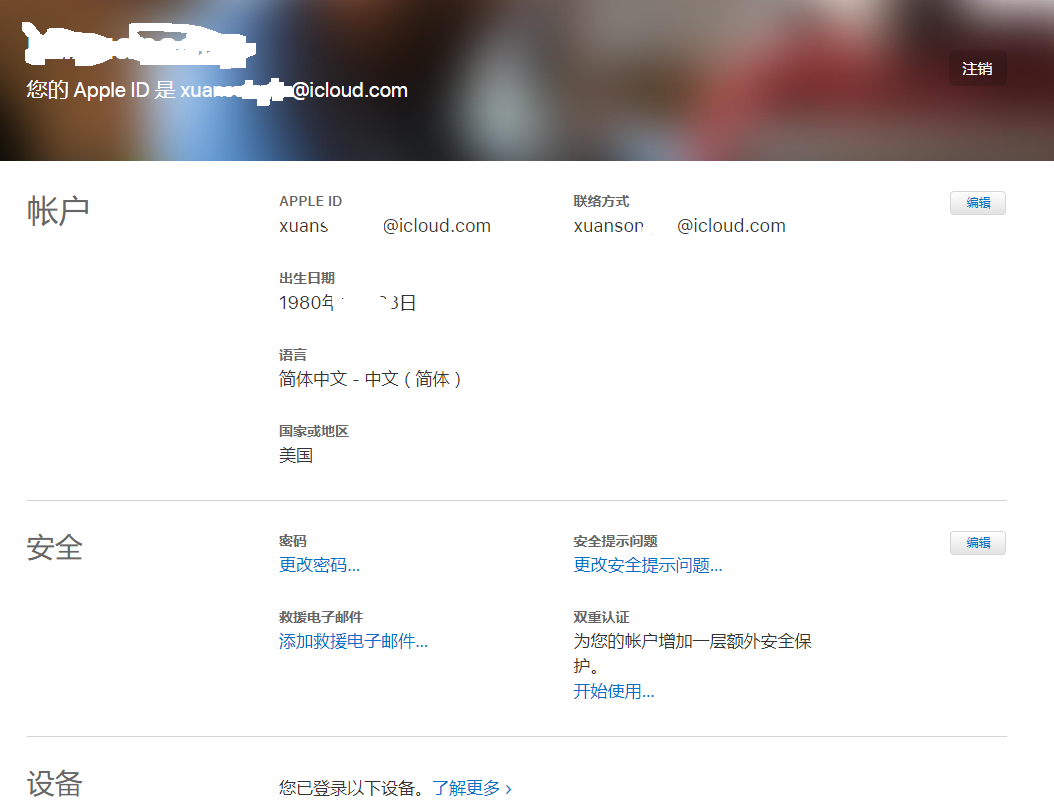Click the 美国 country value

click(x=296, y=456)
